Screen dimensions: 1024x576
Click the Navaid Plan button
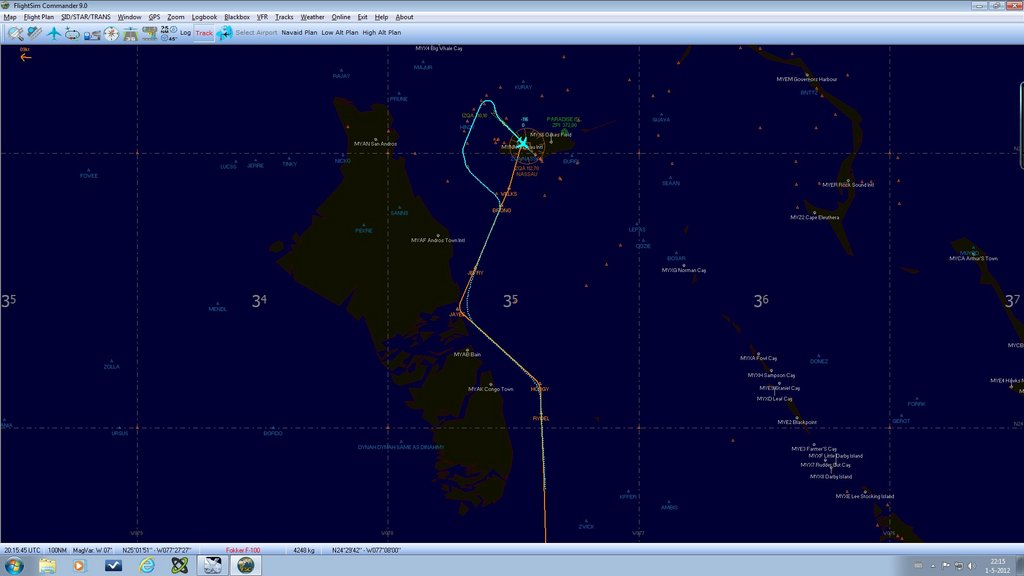click(299, 33)
